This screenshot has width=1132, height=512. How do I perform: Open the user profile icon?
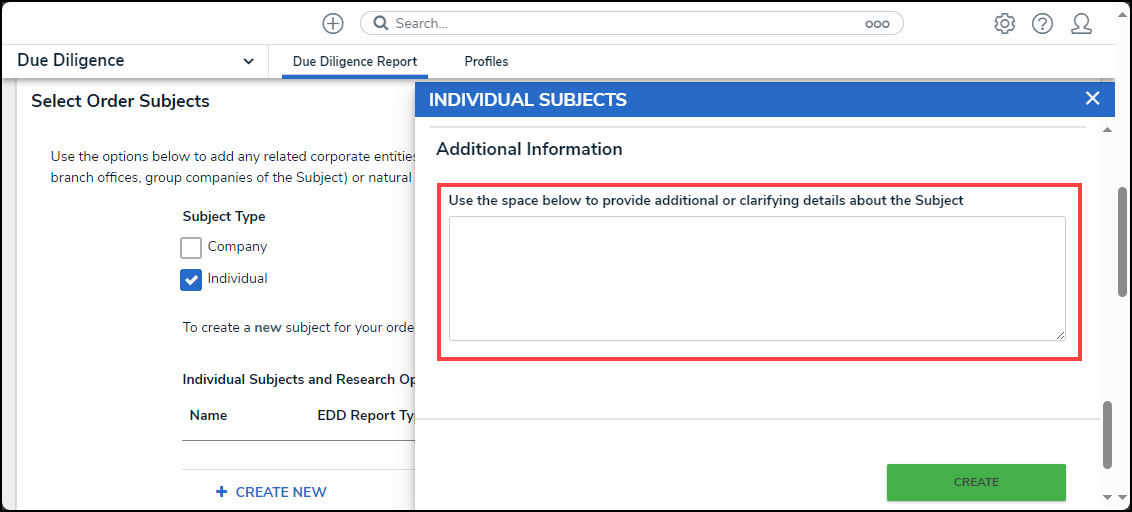pyautogui.click(x=1081, y=24)
